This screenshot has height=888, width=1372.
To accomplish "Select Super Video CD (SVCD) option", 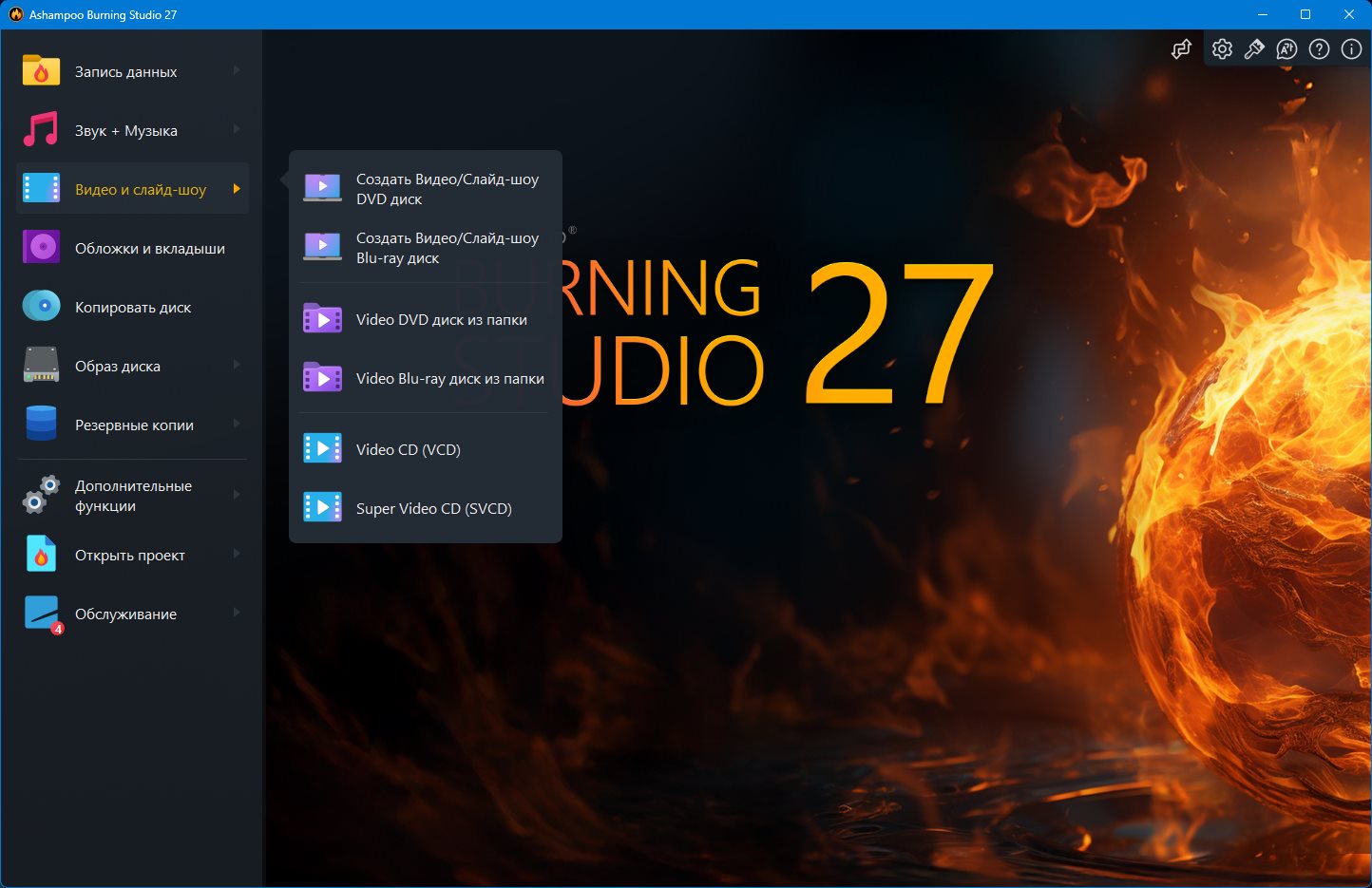I will coord(433,509).
